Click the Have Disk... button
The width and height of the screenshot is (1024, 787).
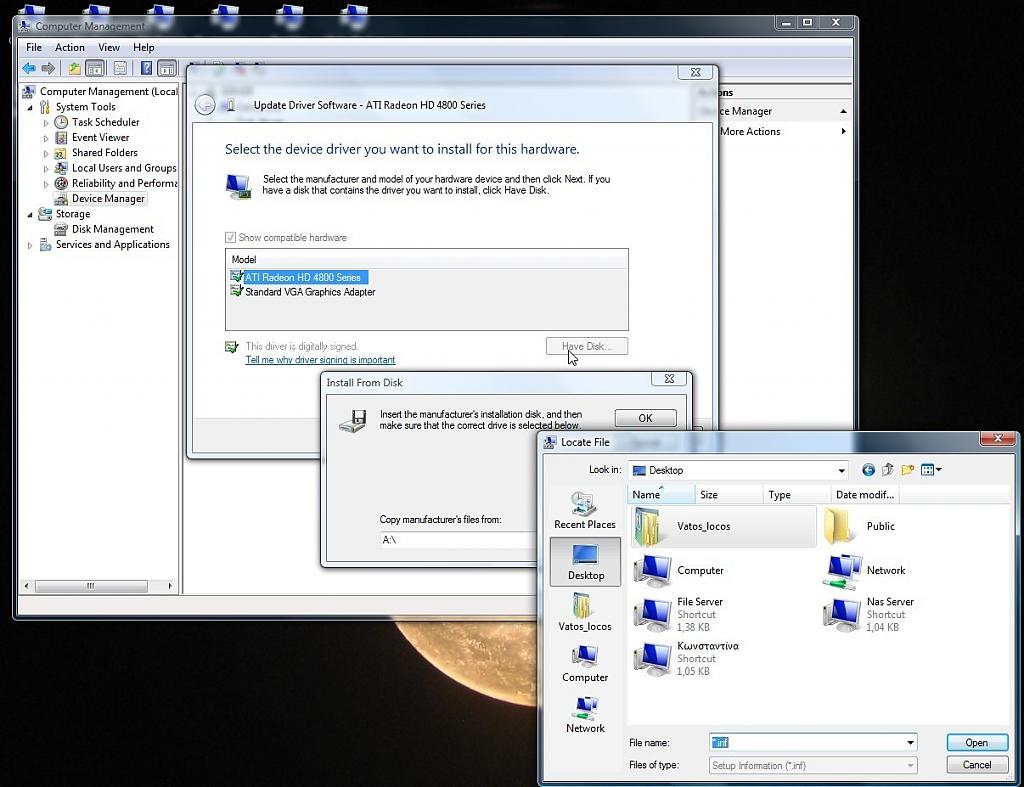(x=586, y=346)
